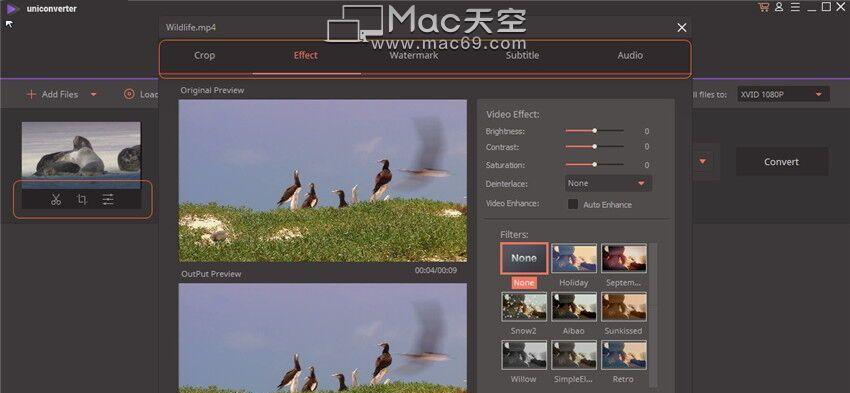Apply the Holiday filter thumbnail
The image size is (850, 393).
click(574, 259)
